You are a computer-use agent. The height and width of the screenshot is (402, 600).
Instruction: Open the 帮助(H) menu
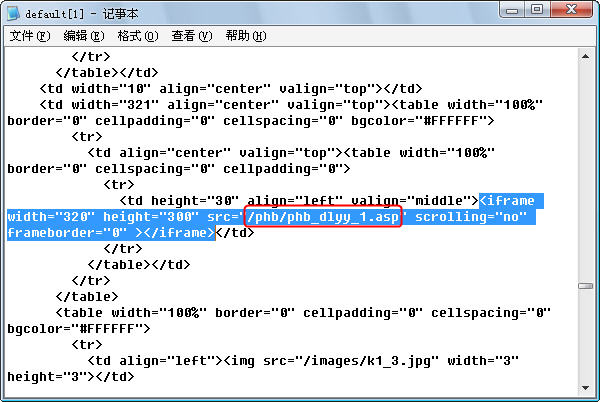[x=246, y=36]
